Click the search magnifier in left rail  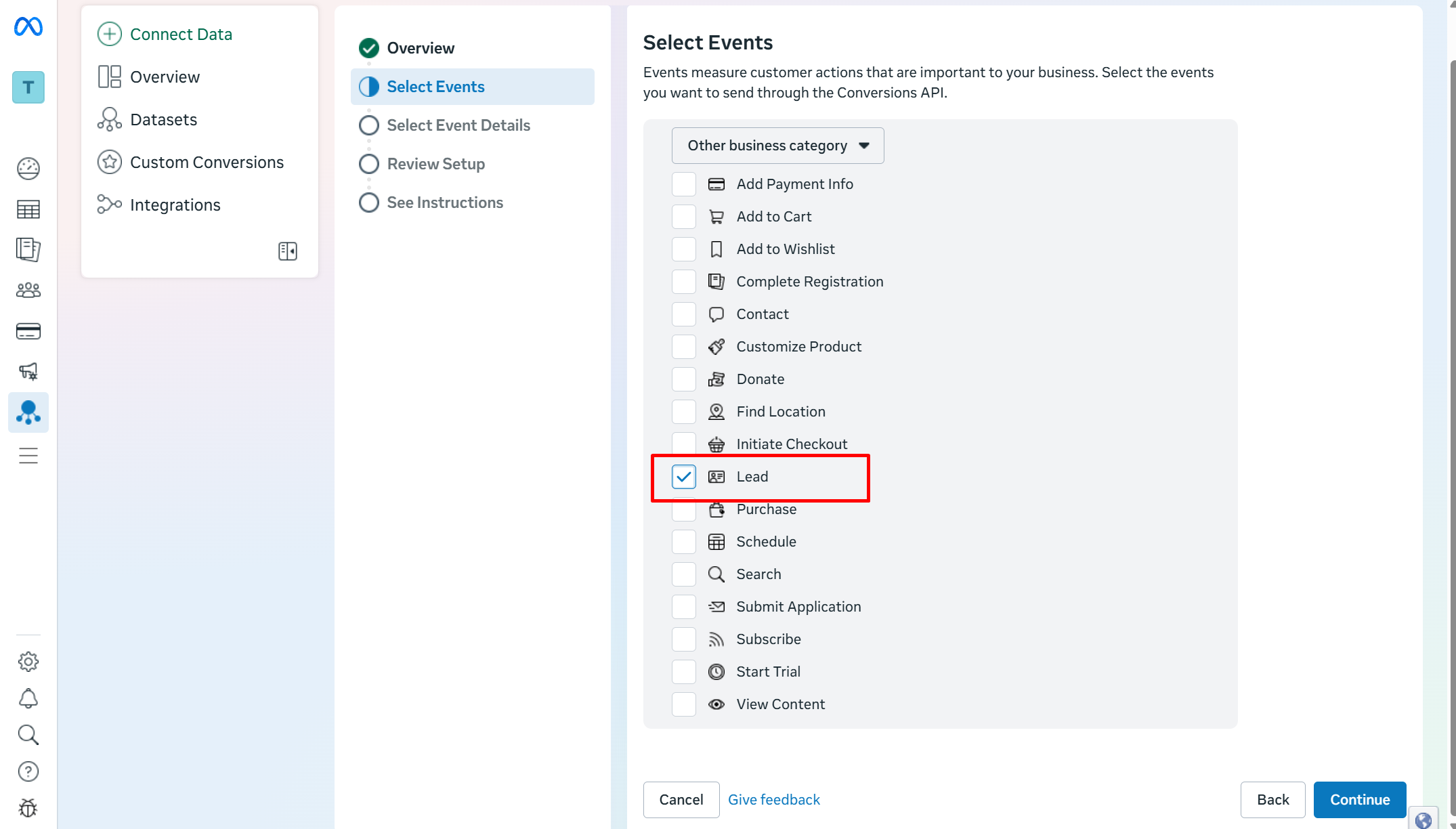point(28,735)
